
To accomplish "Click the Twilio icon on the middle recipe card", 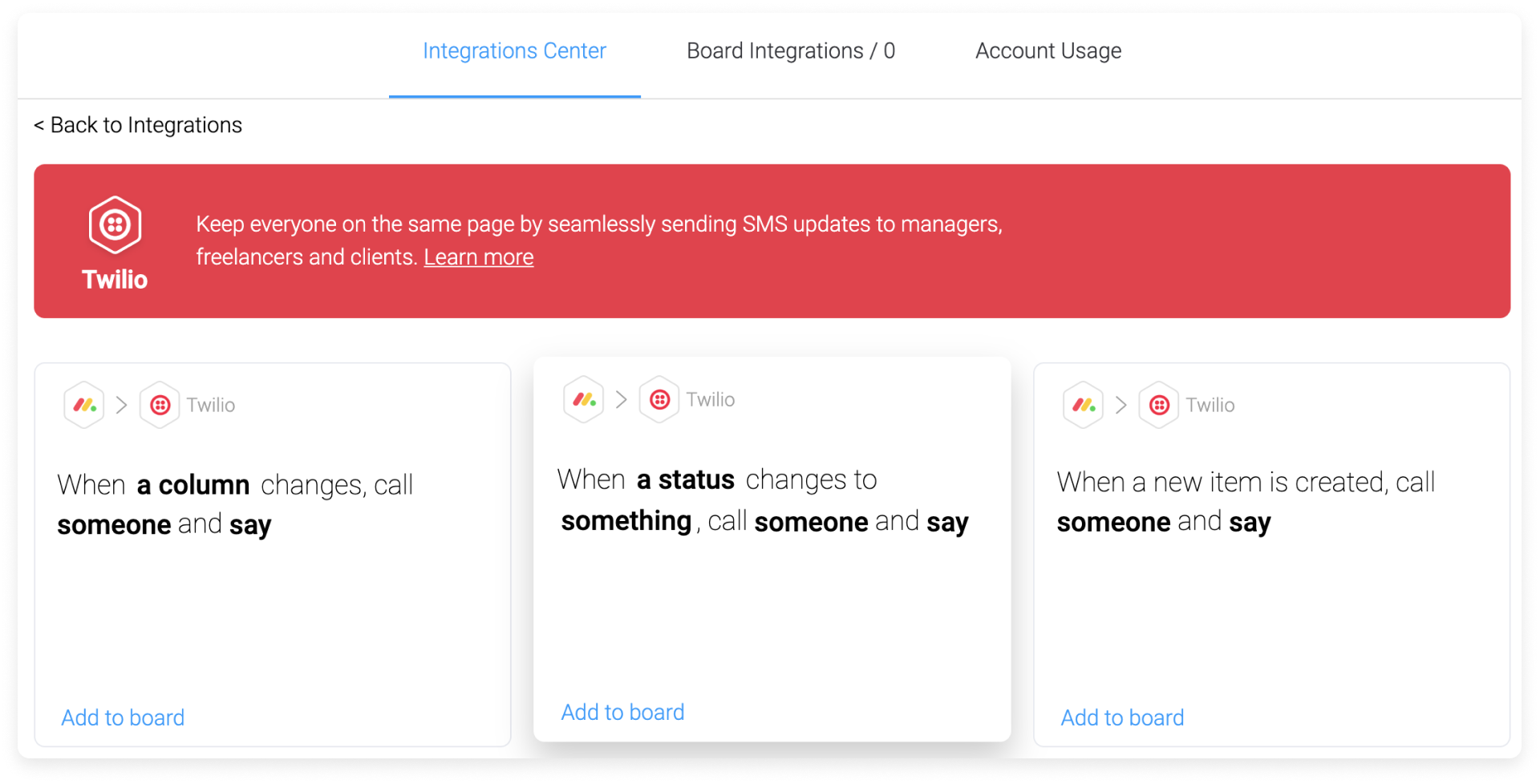I will (659, 398).
